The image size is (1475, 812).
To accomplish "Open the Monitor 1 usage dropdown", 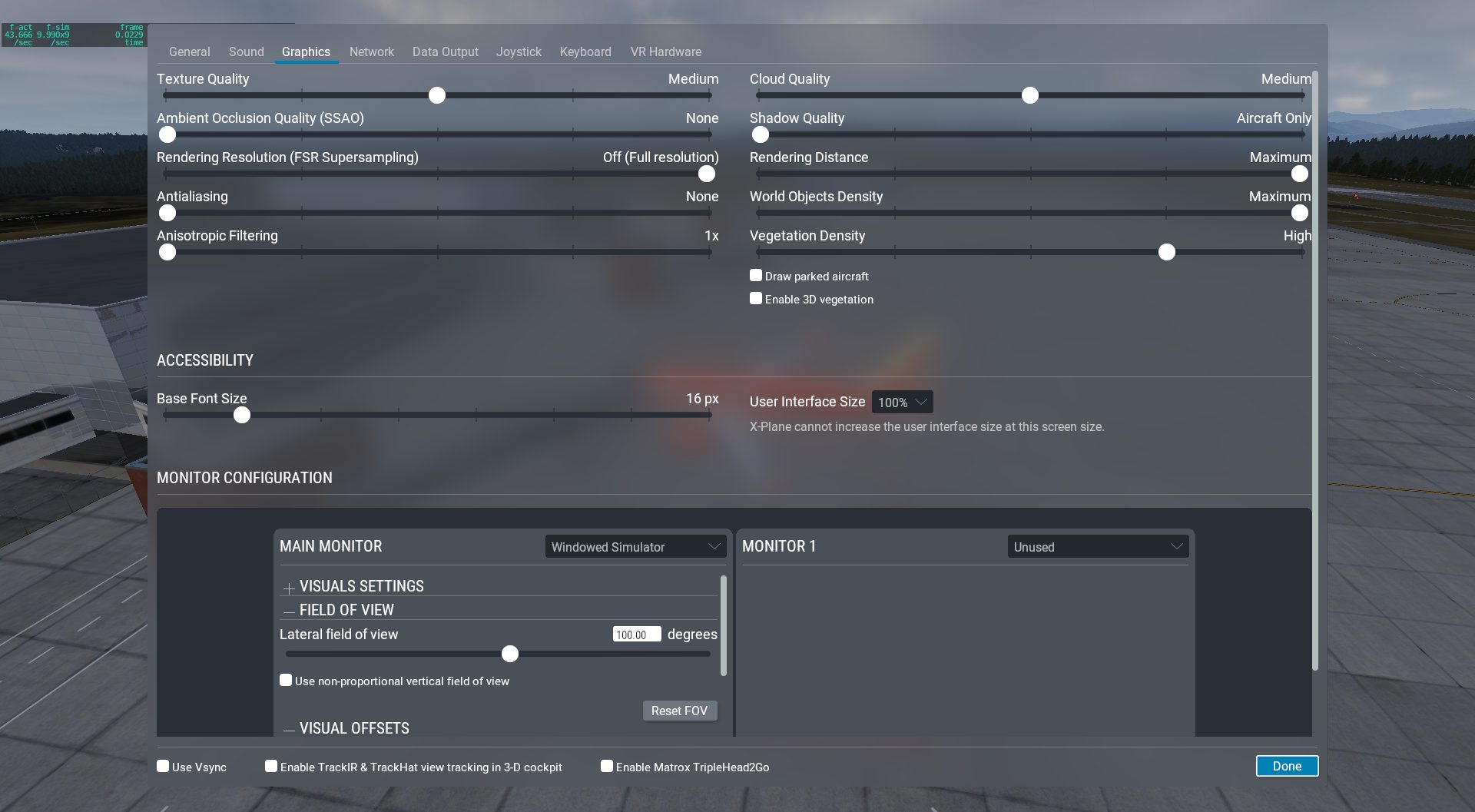I will (x=1097, y=547).
